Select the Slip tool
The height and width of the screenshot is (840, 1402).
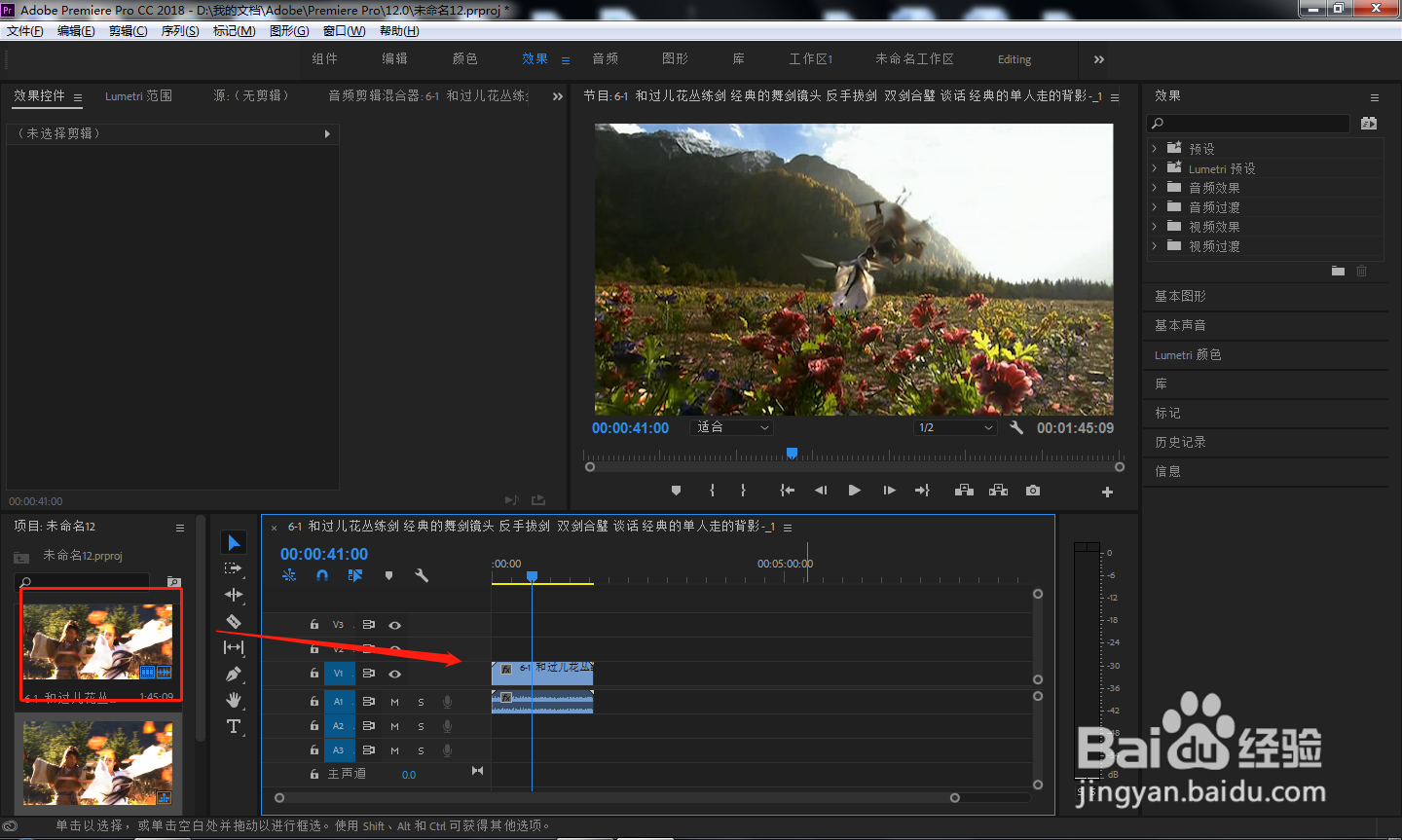[x=234, y=647]
